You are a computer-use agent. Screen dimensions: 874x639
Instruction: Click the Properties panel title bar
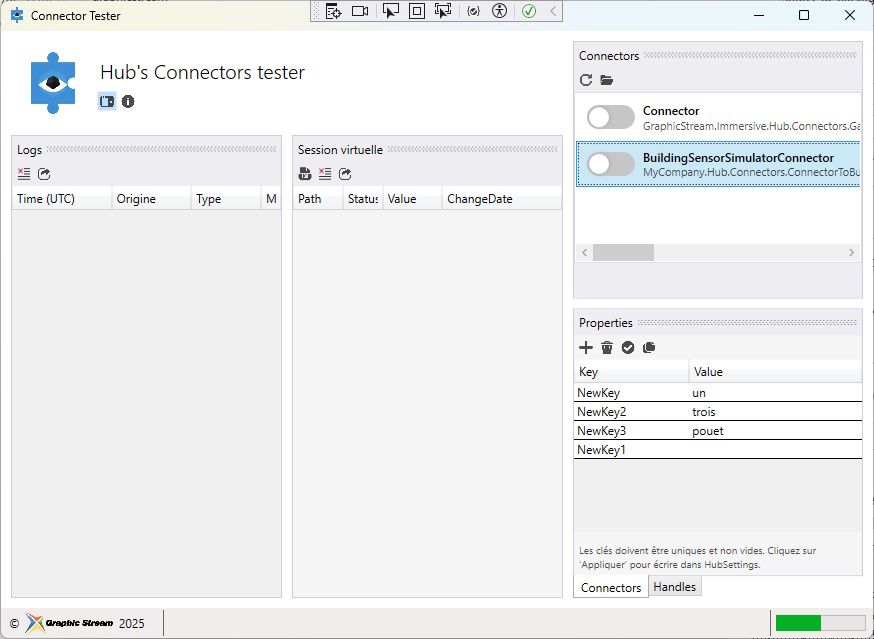(x=717, y=323)
